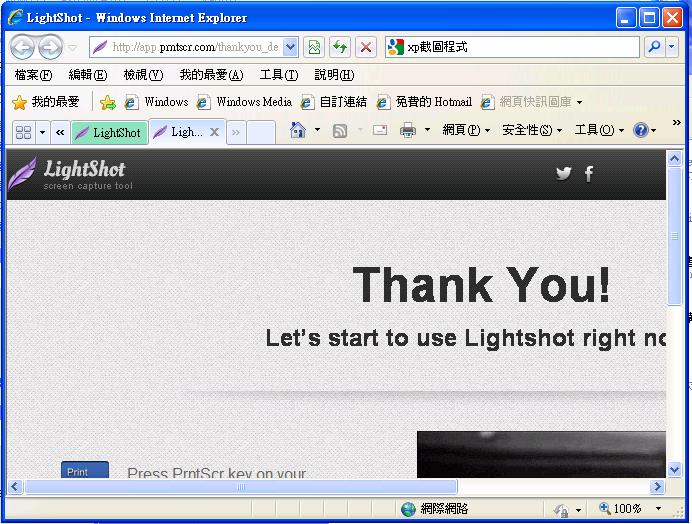Click the dark video thumbnail

pos(542,455)
